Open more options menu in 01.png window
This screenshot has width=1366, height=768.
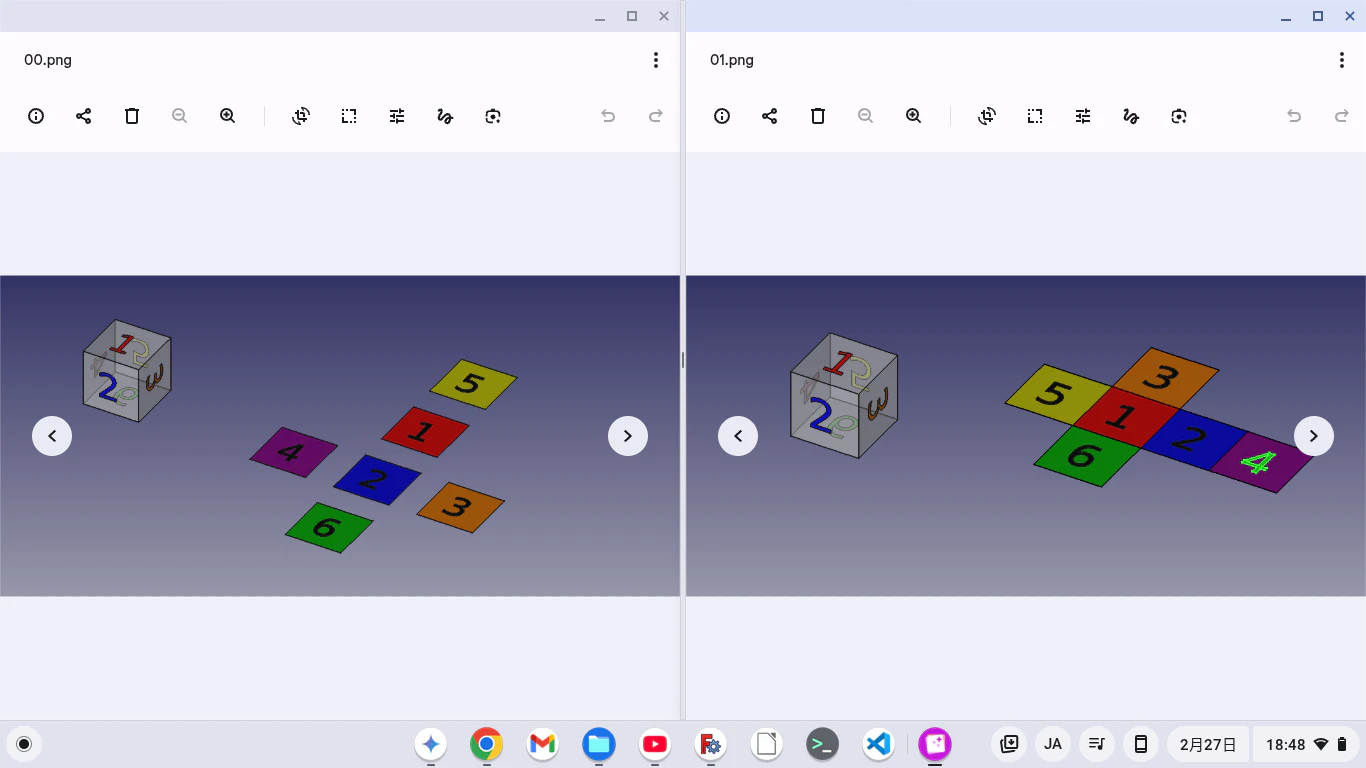point(1342,60)
